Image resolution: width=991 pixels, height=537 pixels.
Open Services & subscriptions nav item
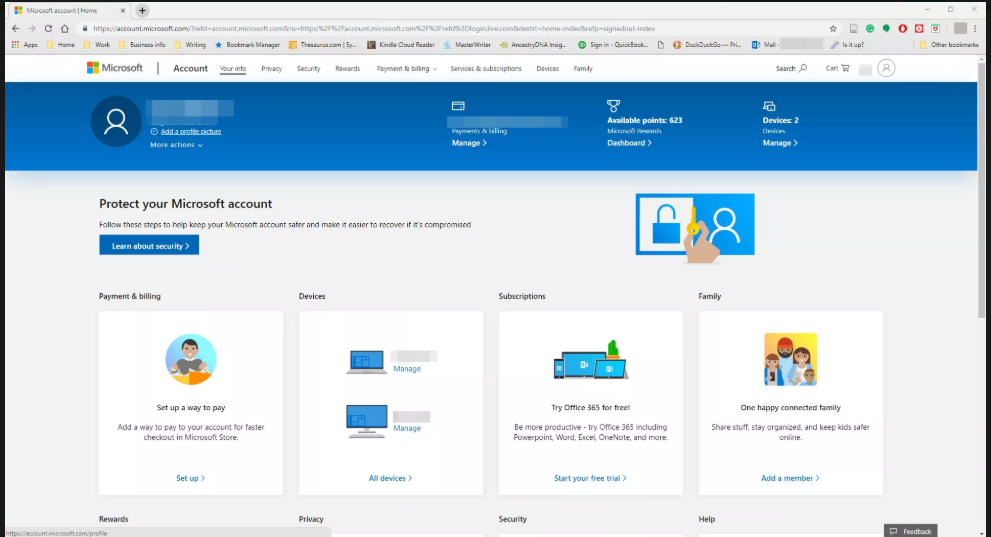pyautogui.click(x=486, y=68)
